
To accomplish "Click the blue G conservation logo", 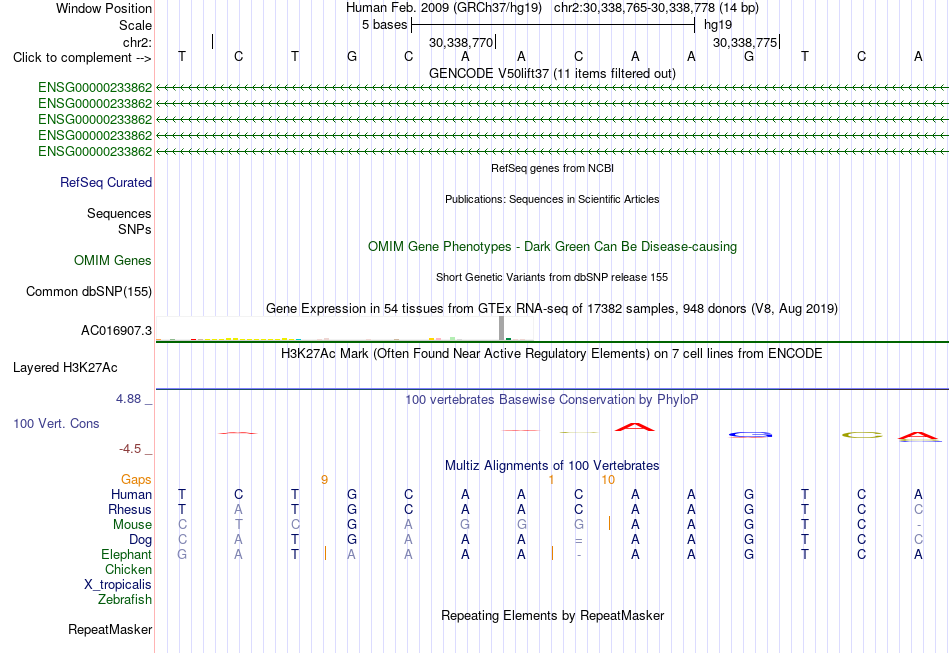I will pos(750,434).
